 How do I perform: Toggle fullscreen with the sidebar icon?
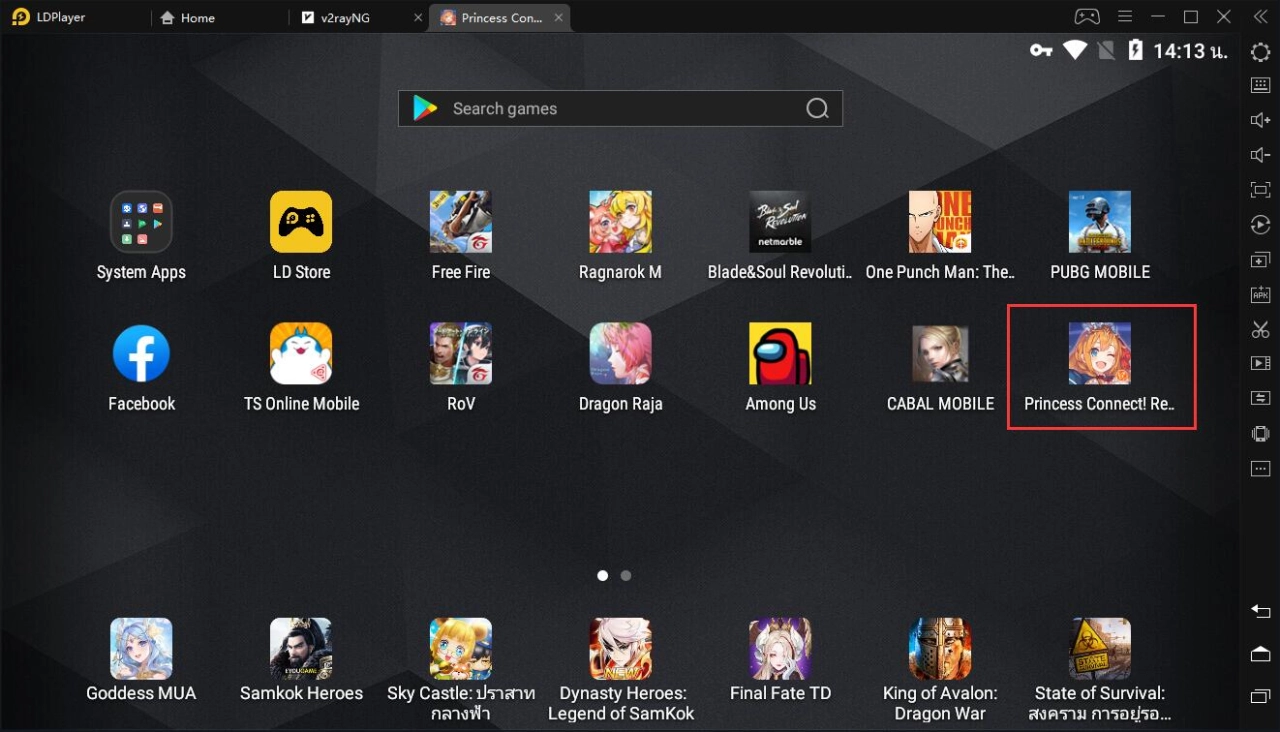click(x=1260, y=189)
